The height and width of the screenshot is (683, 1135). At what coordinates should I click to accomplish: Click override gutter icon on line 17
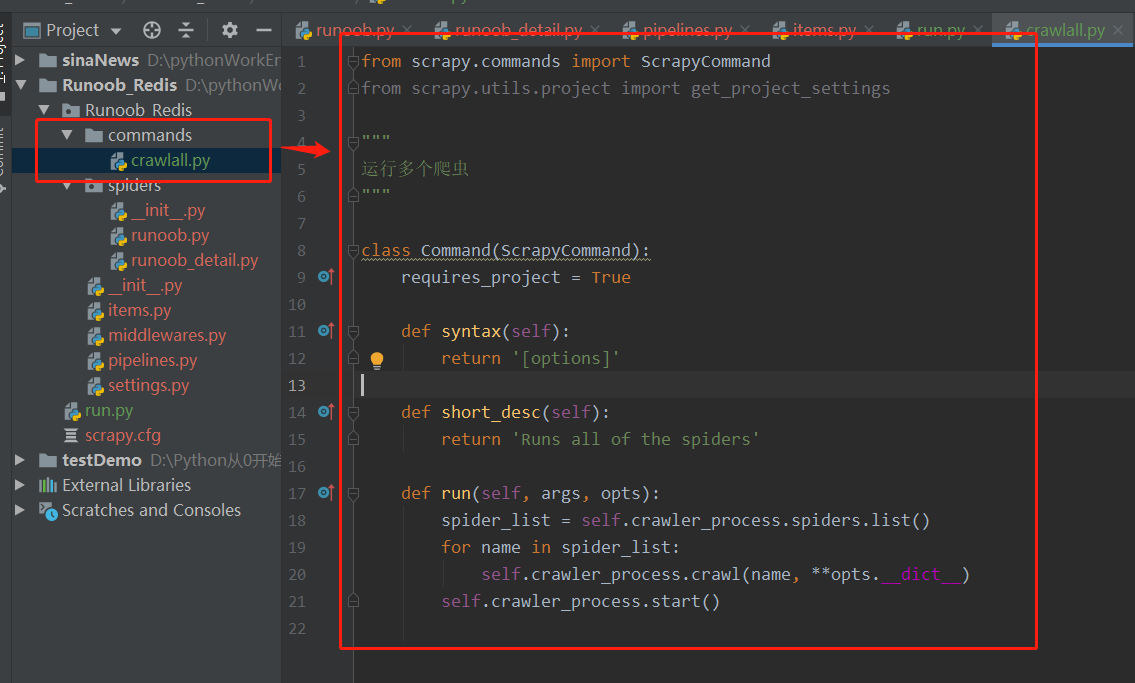pyautogui.click(x=326, y=493)
